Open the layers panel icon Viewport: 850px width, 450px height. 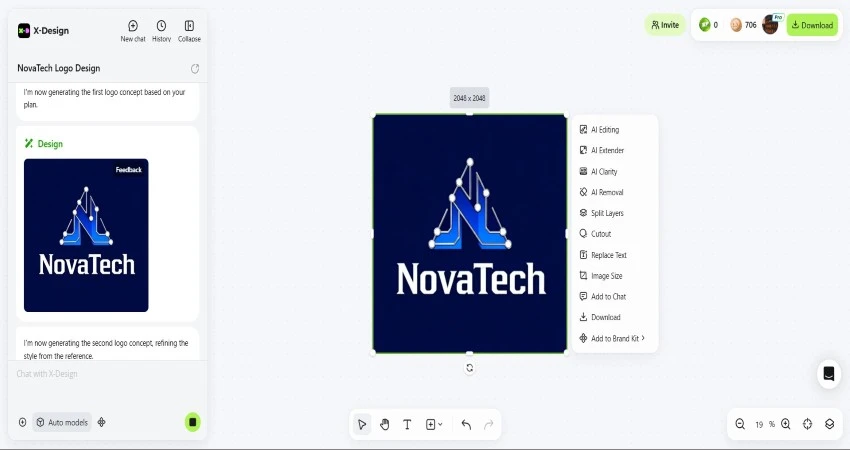[829, 424]
